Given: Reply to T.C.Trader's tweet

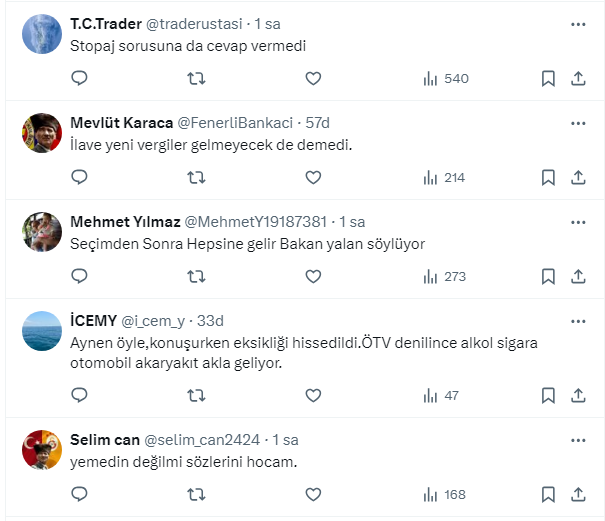Looking at the screenshot, I should [80, 78].
